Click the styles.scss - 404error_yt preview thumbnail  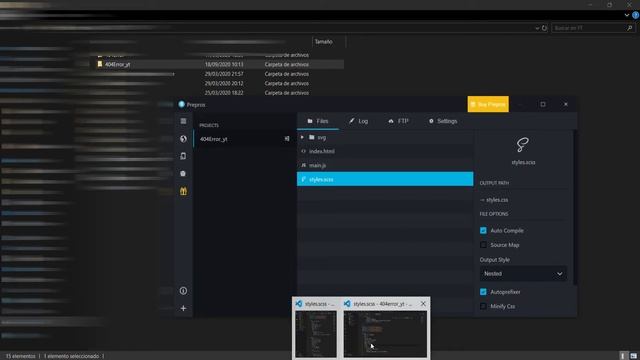pos(385,334)
